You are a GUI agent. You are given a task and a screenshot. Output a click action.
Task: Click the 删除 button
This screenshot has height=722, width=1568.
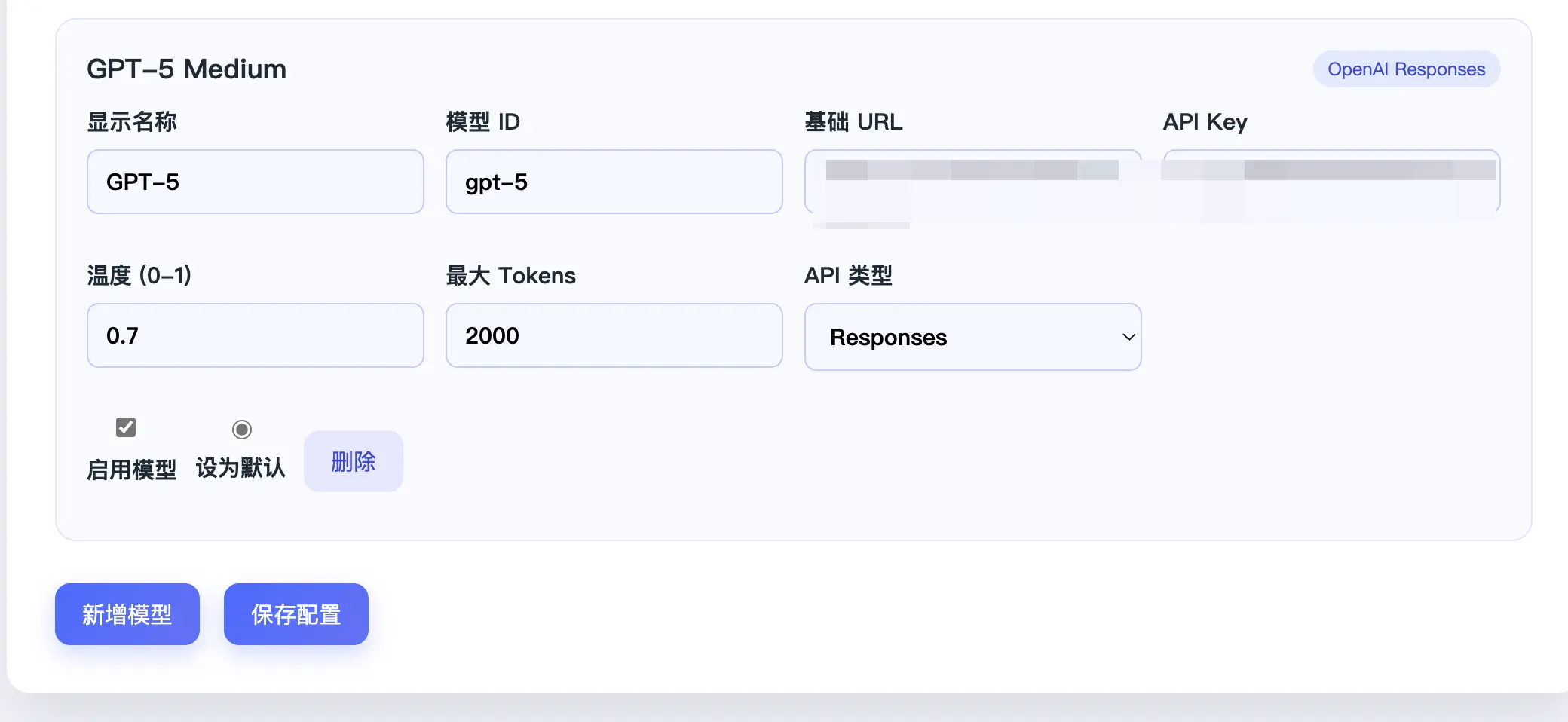click(353, 461)
